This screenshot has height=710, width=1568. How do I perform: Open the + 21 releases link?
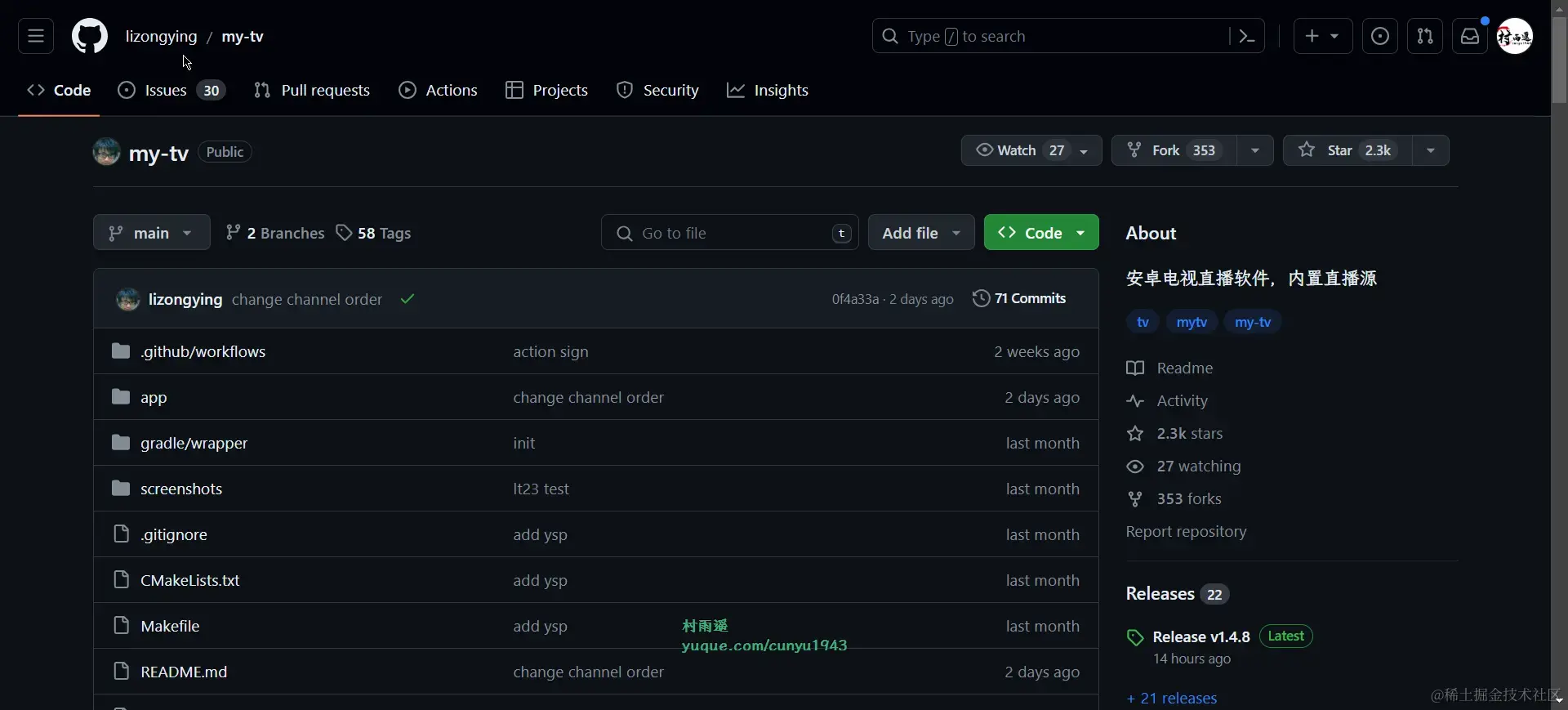(x=1171, y=698)
